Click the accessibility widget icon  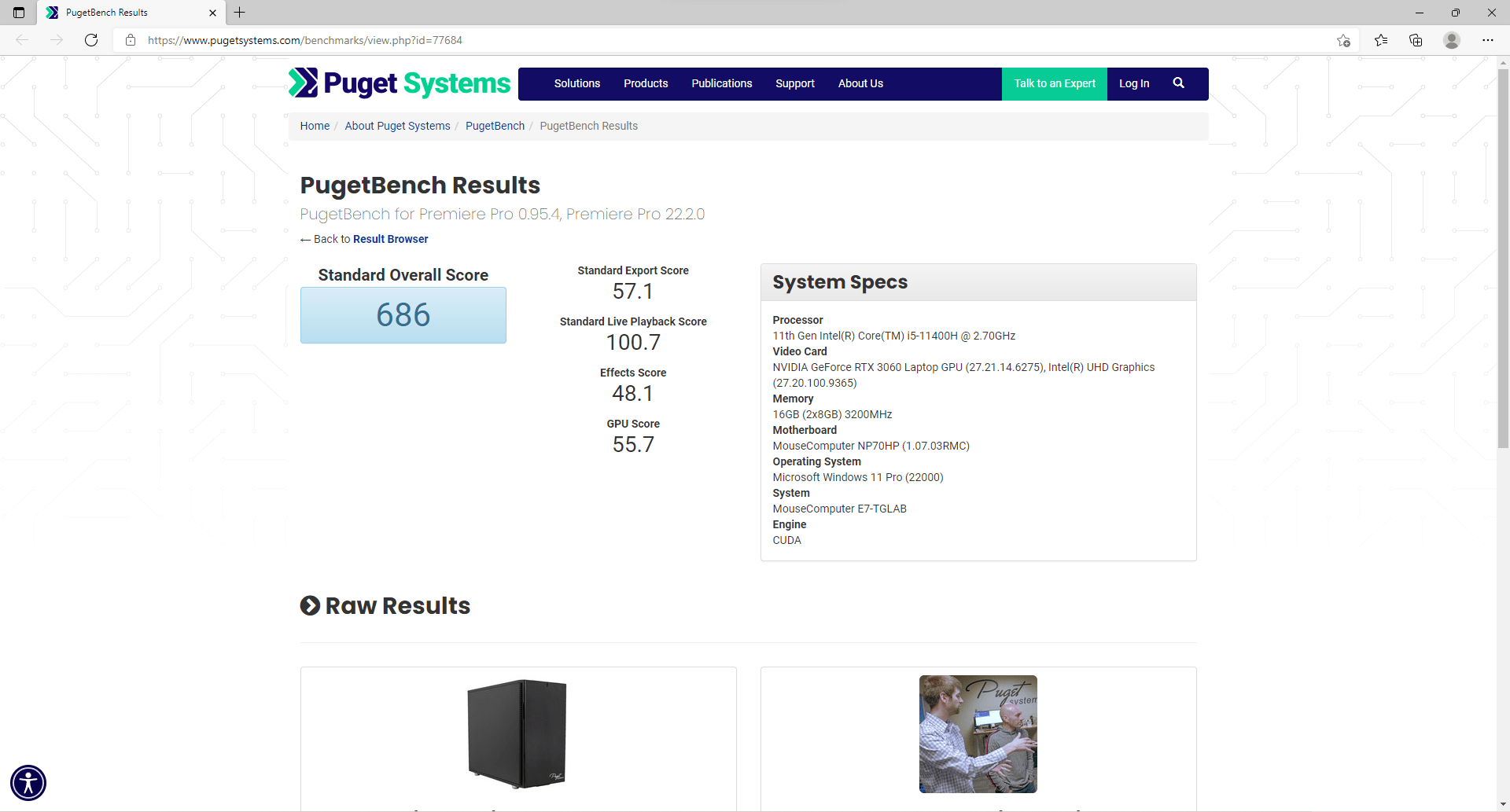[28, 783]
